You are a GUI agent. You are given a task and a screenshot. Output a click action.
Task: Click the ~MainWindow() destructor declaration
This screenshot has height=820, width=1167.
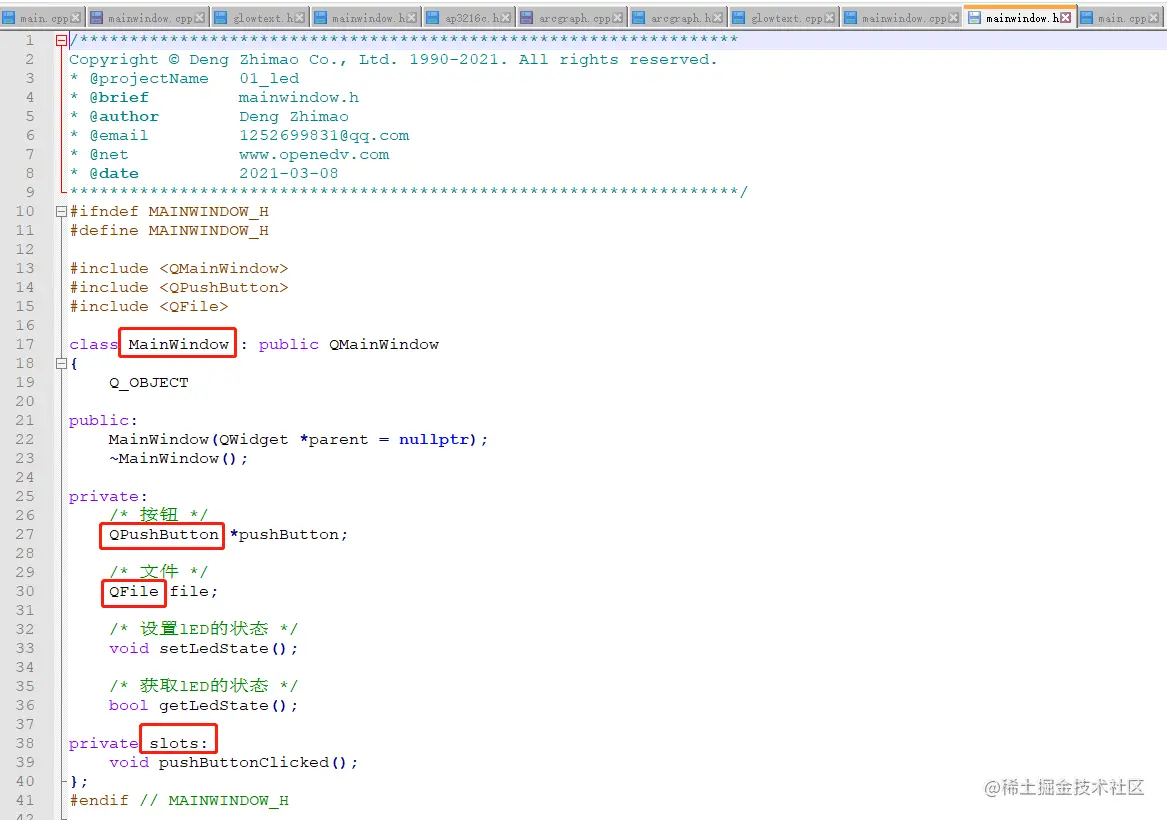point(178,458)
